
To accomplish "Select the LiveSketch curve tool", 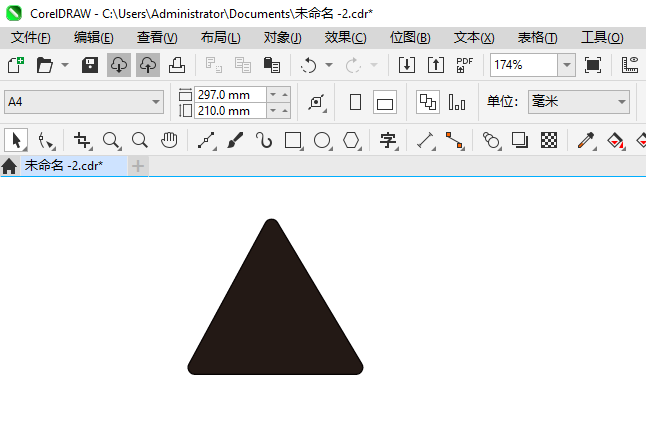I will (x=264, y=141).
